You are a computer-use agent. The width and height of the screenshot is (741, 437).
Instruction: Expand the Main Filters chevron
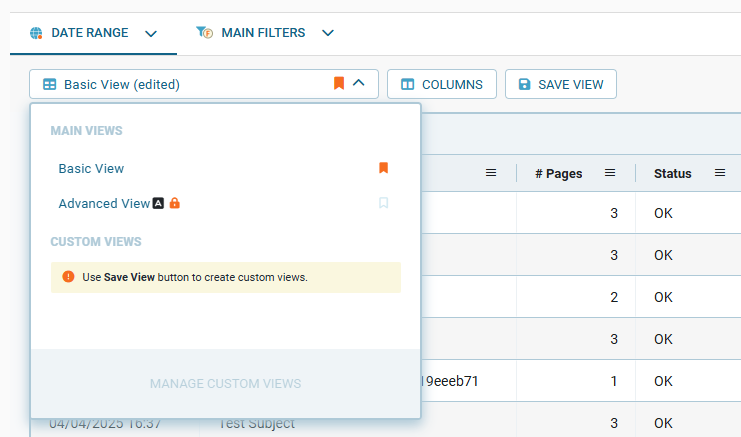tap(327, 33)
